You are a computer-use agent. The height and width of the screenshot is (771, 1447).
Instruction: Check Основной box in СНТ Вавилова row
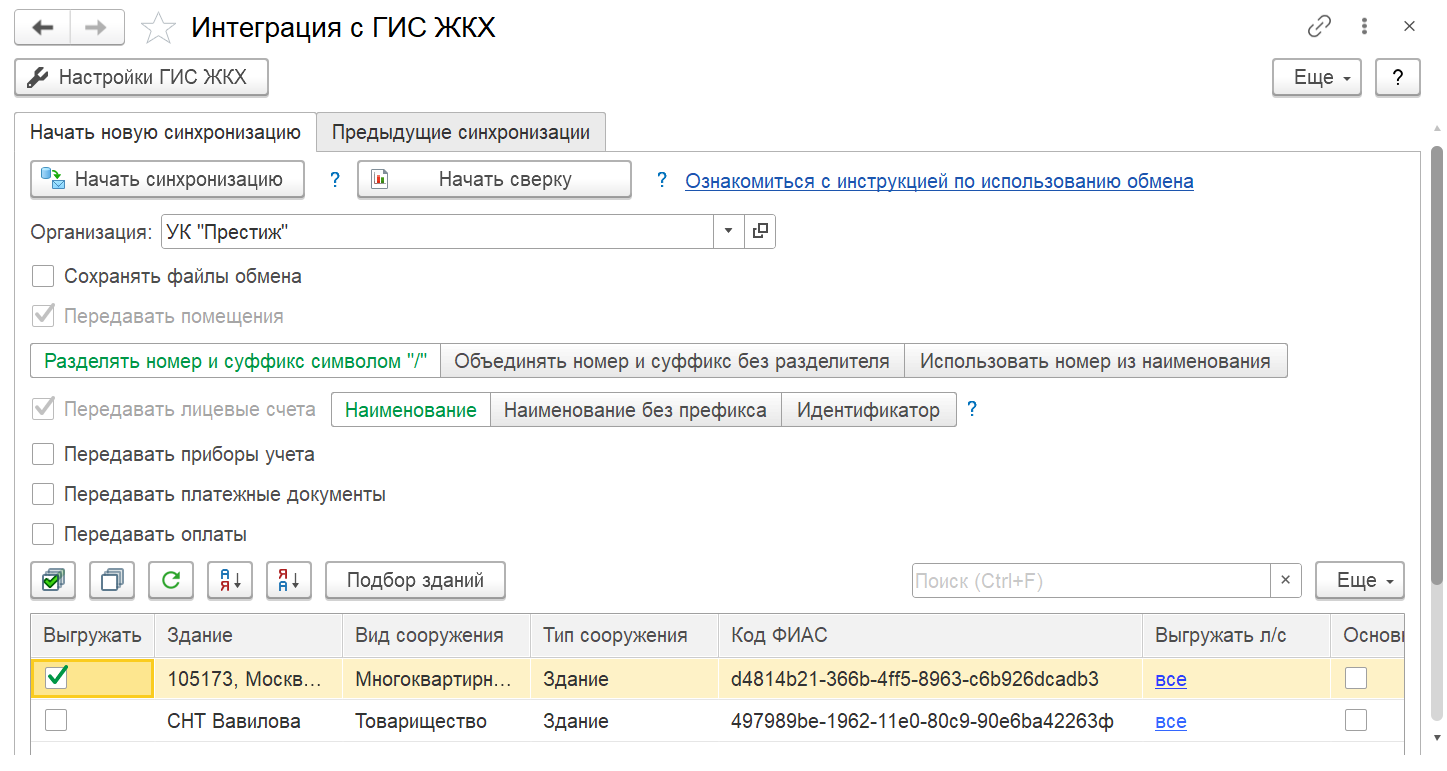[x=1356, y=720]
